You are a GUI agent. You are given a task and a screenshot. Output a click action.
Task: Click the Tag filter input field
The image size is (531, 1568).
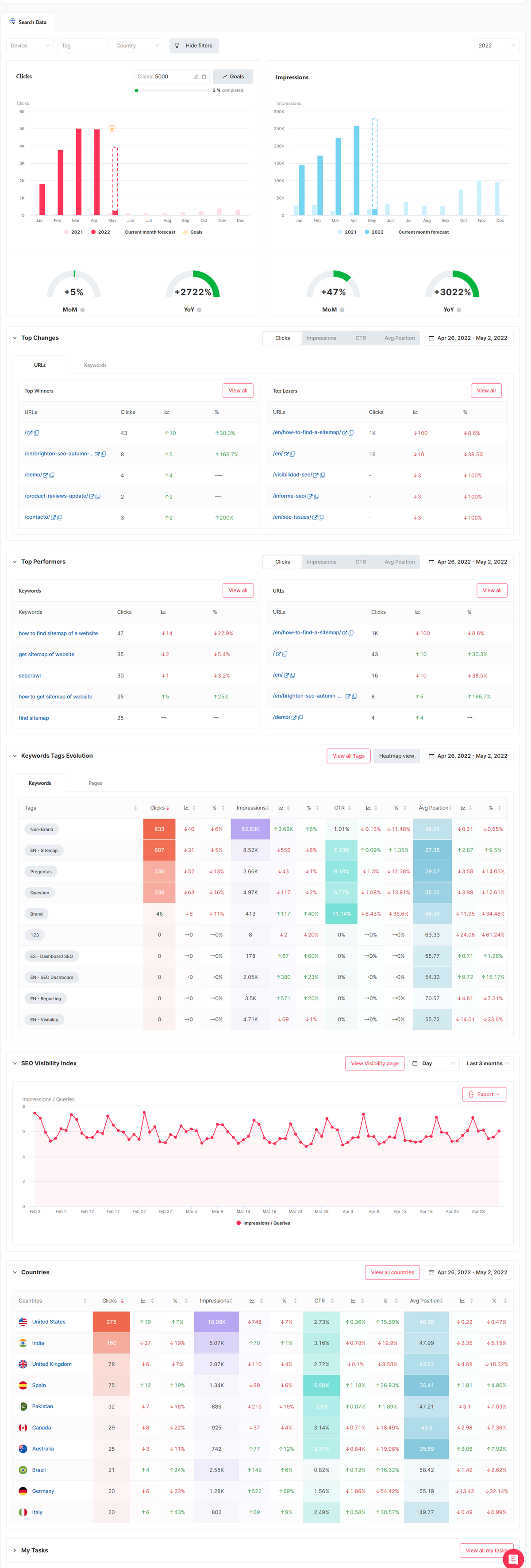coord(82,46)
